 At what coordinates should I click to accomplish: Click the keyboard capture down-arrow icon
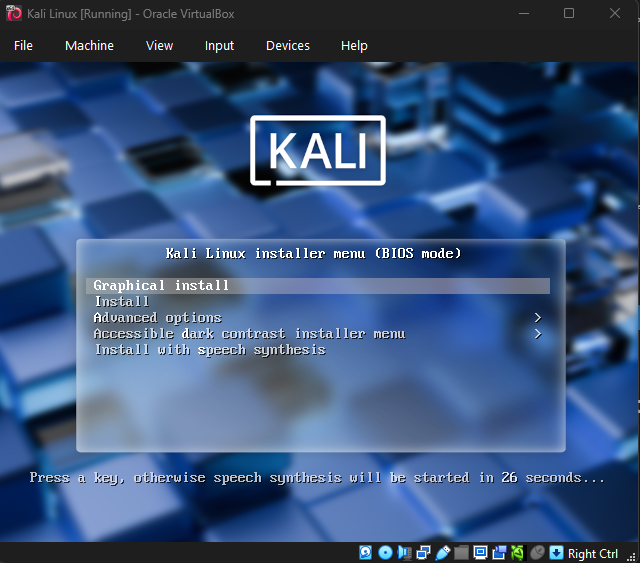[x=556, y=553]
